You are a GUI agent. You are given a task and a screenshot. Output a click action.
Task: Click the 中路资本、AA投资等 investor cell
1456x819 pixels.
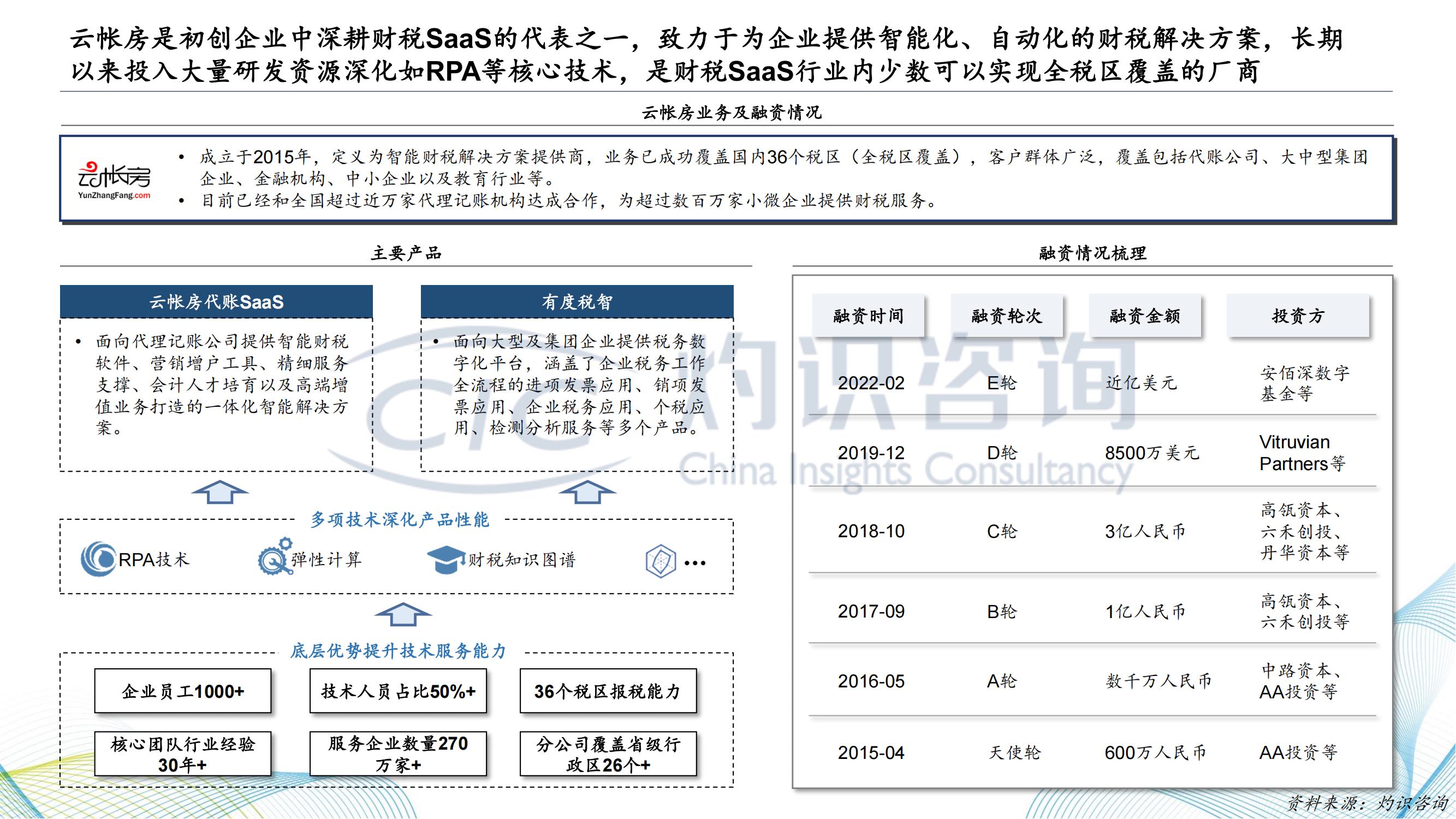[x=1301, y=681]
